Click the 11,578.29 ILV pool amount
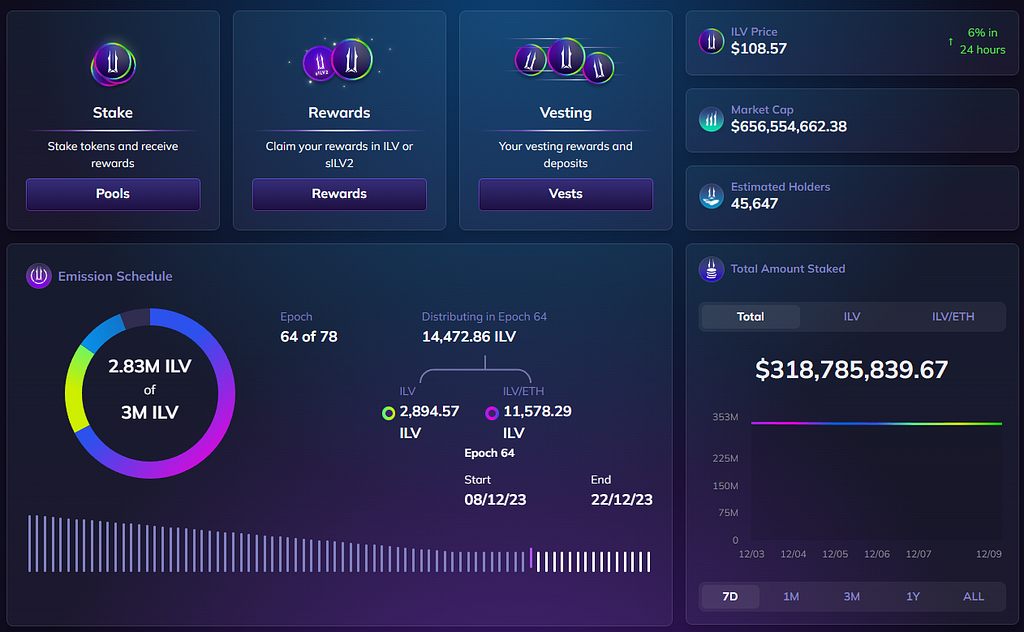The width and height of the screenshot is (1024, 632). 537,422
